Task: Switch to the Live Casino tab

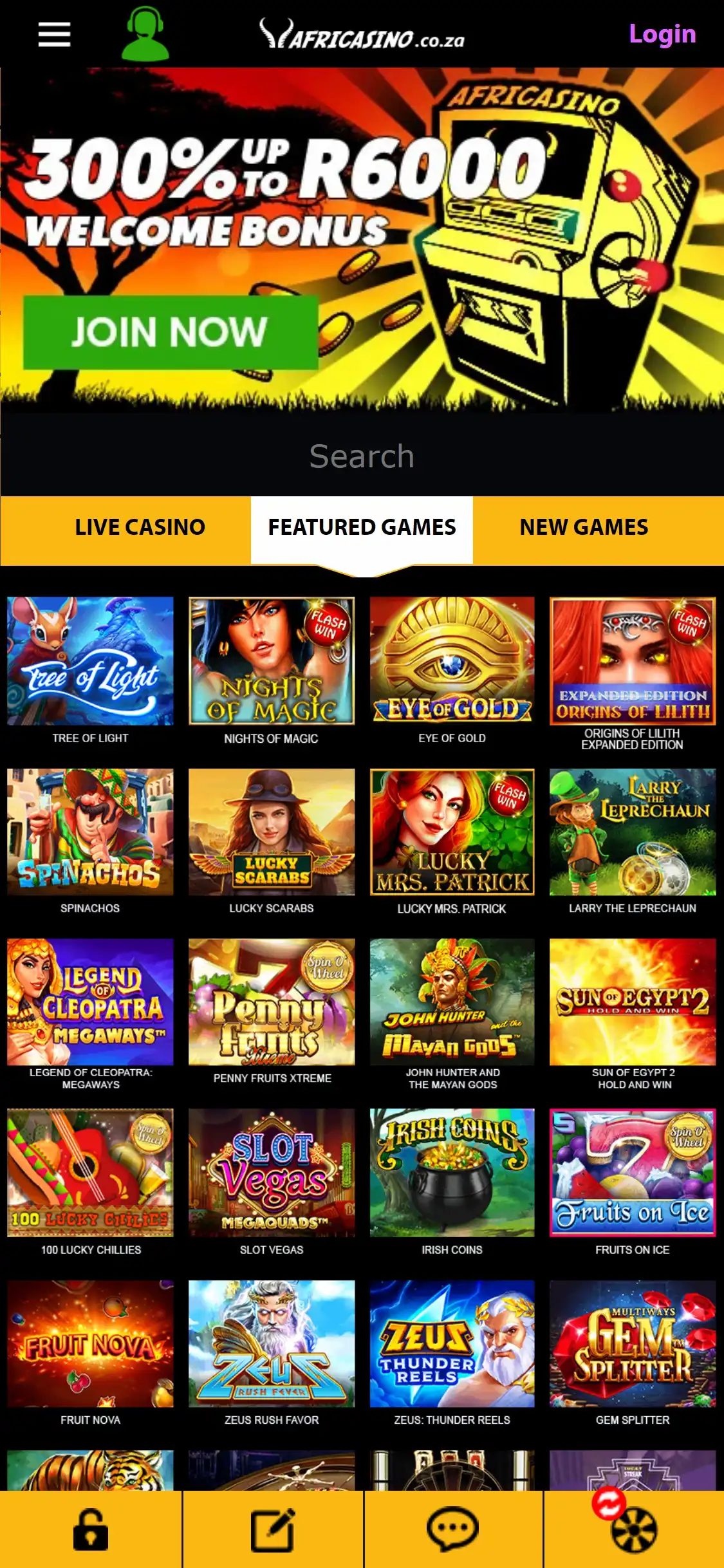Action: click(x=140, y=527)
